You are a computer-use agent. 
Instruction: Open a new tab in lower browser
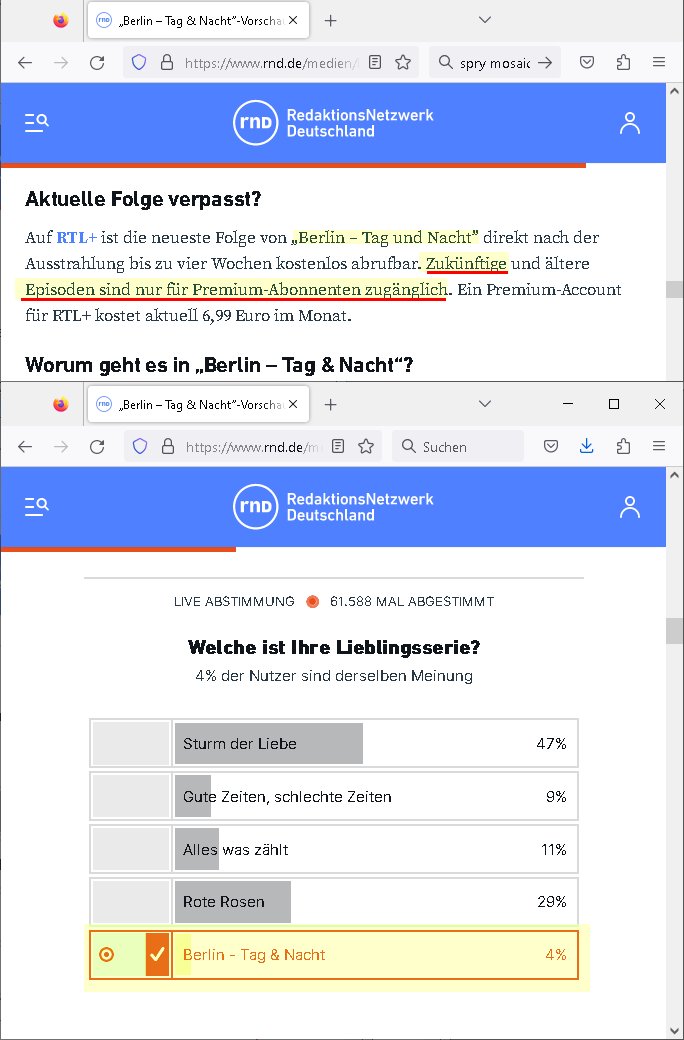pyautogui.click(x=330, y=405)
